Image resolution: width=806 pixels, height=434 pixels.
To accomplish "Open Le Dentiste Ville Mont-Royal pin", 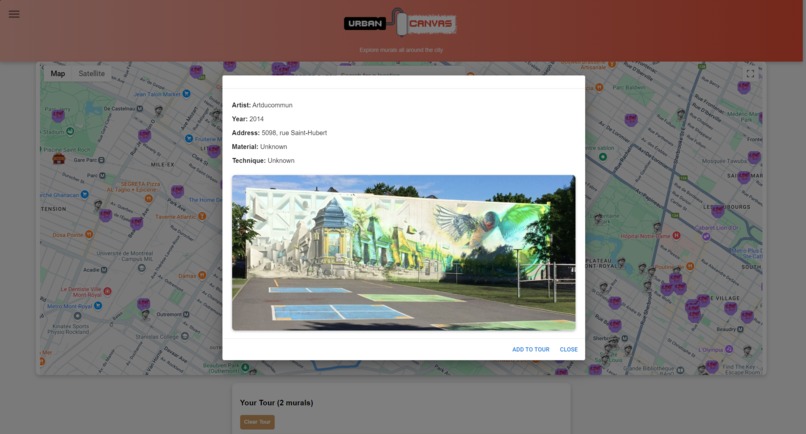I will point(107,291).
